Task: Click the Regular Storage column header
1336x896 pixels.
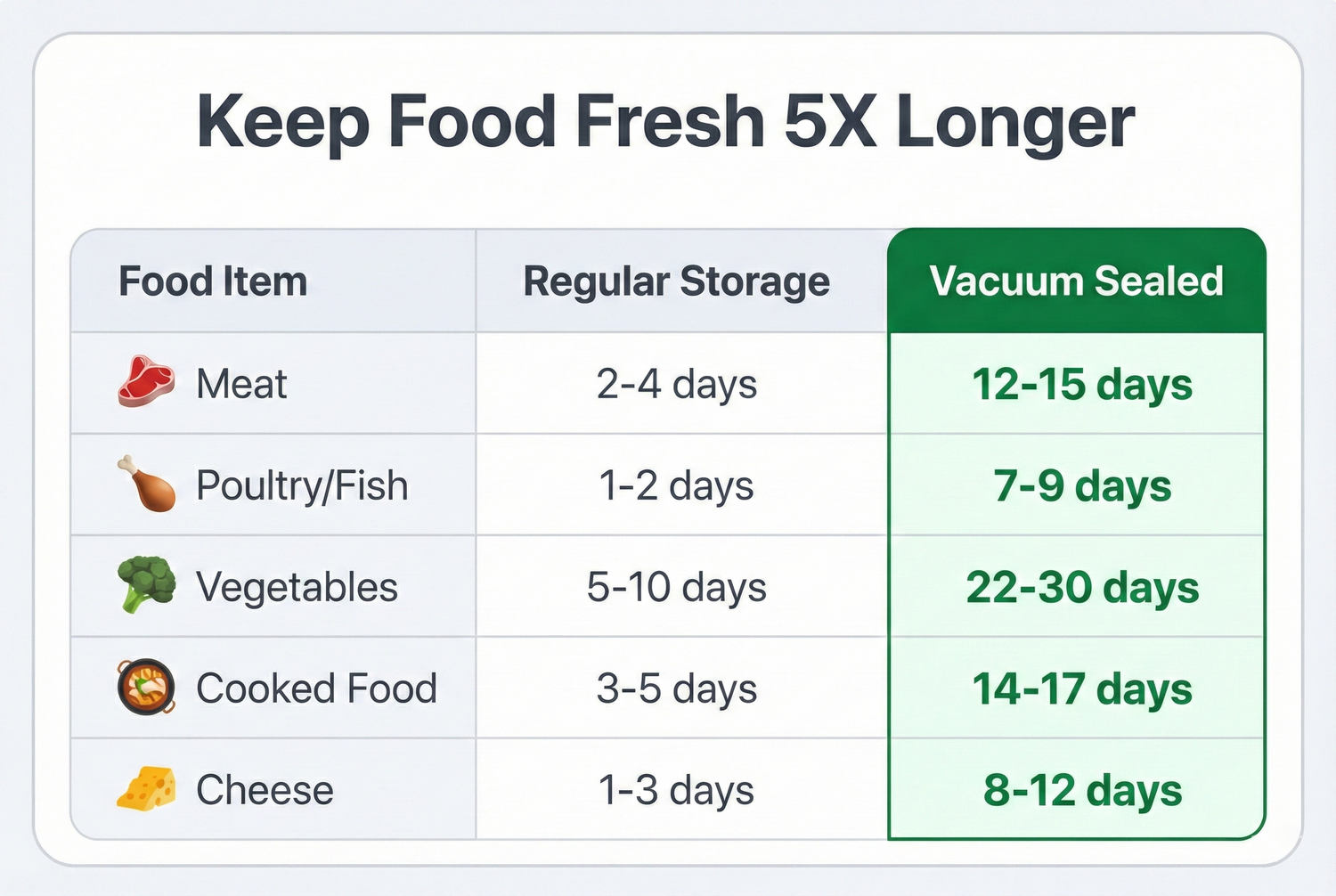Action: (x=676, y=281)
